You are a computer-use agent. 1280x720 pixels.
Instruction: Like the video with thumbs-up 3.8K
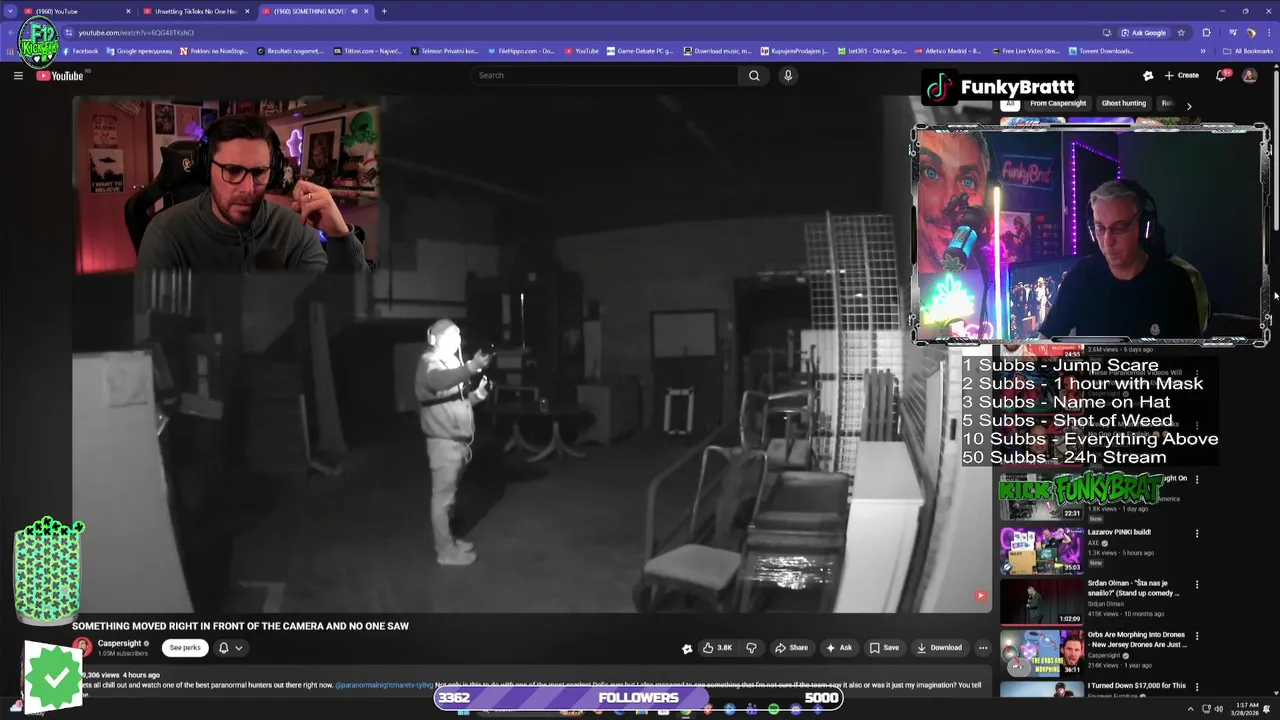(717, 648)
